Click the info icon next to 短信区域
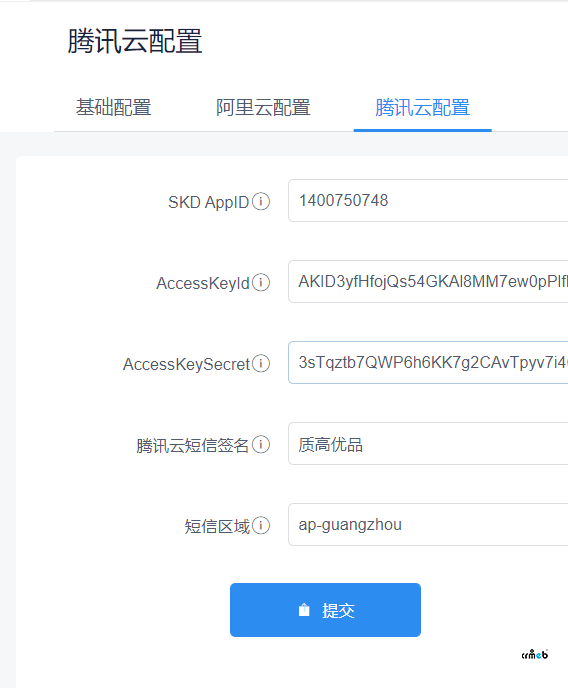568x688 pixels. point(261,525)
